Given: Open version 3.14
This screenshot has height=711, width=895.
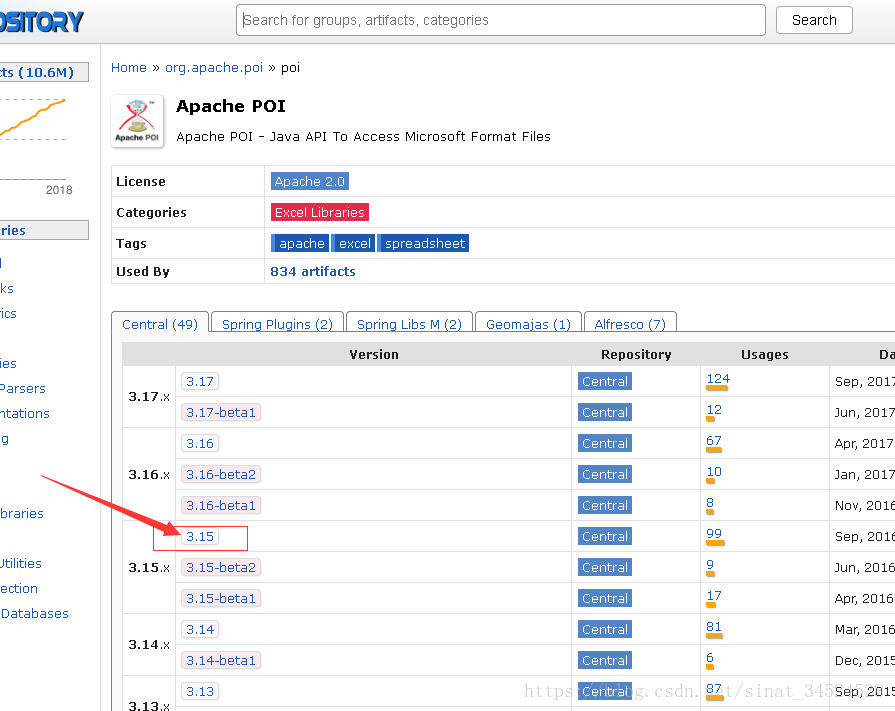Looking at the screenshot, I should [x=200, y=629].
